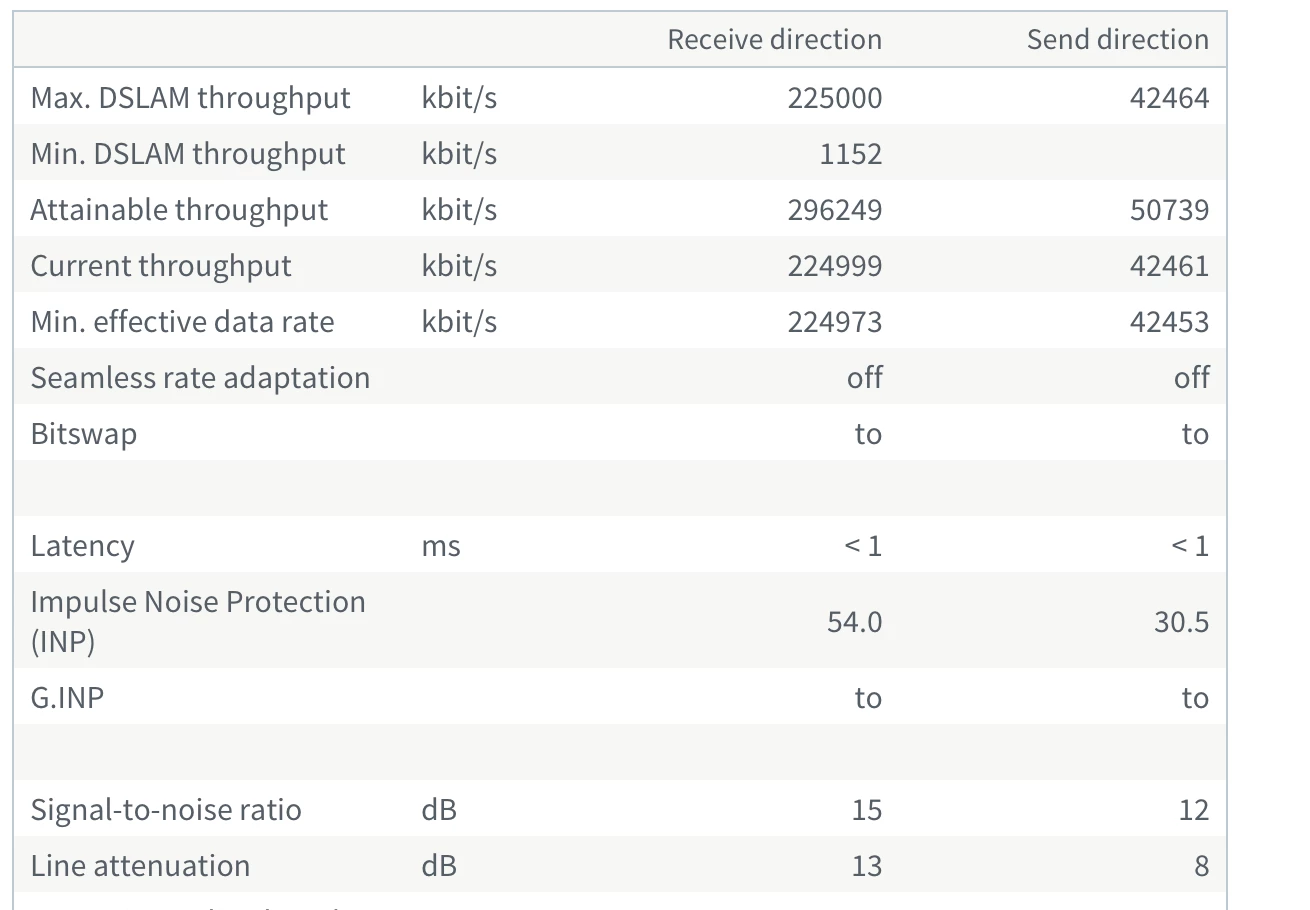Click the Receive direction column header
This screenshot has width=1310, height=910.
(774, 40)
